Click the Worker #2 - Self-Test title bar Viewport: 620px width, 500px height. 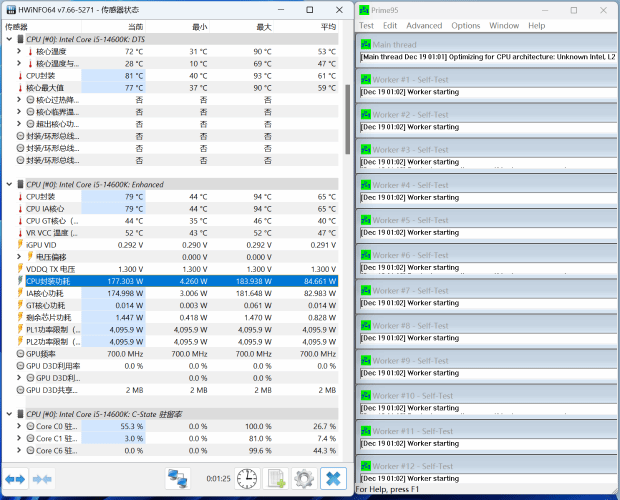(x=487, y=115)
